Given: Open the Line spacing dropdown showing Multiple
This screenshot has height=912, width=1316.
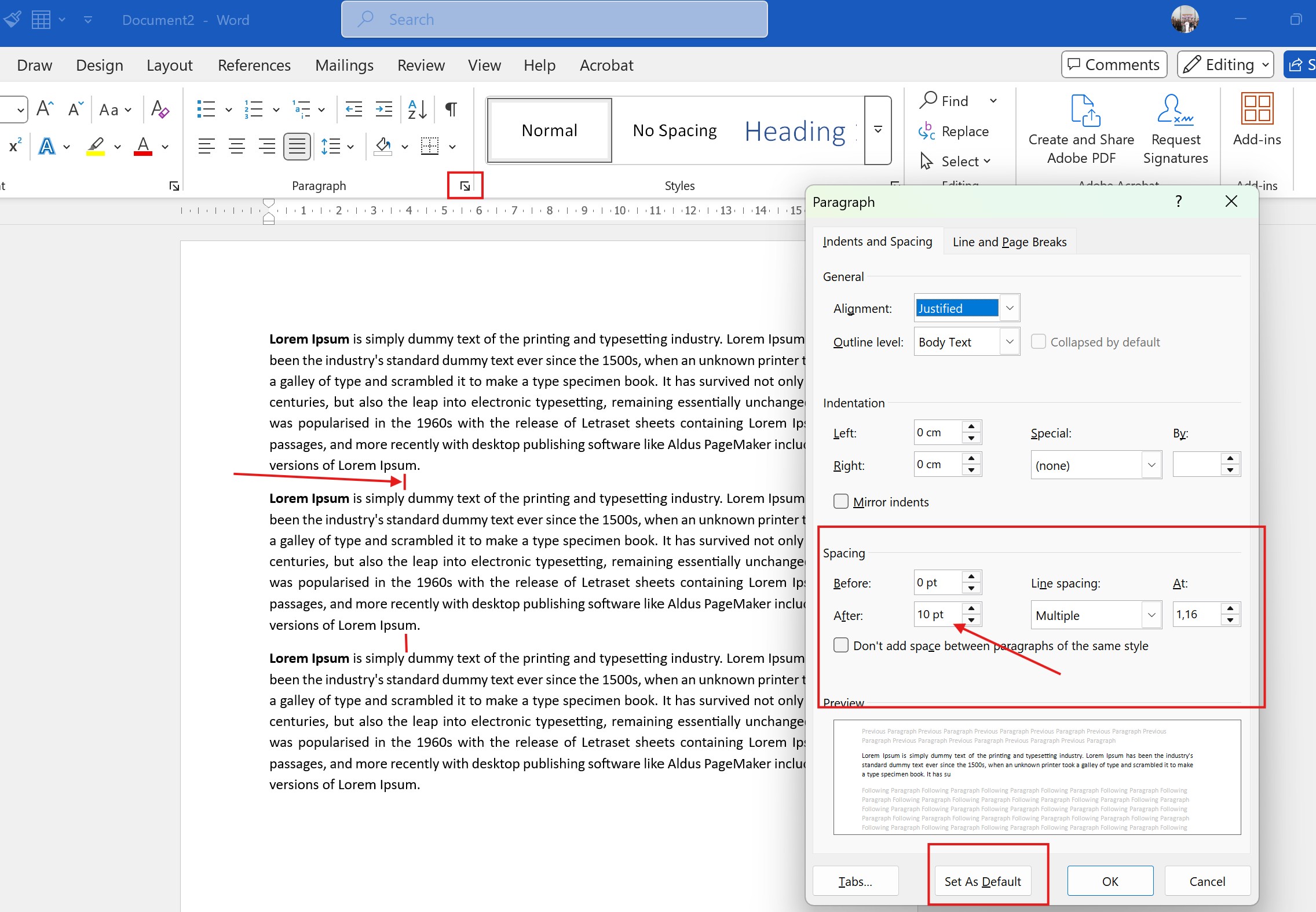Looking at the screenshot, I should (x=1151, y=614).
